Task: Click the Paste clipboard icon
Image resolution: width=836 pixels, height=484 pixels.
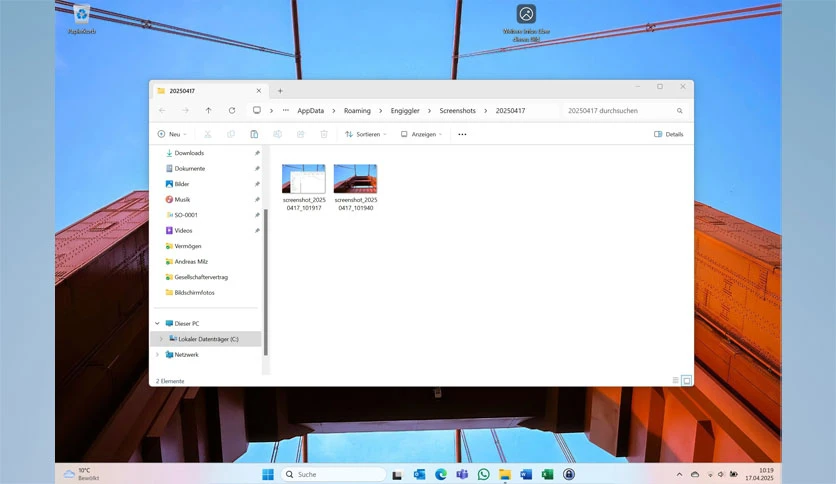Action: point(254,134)
